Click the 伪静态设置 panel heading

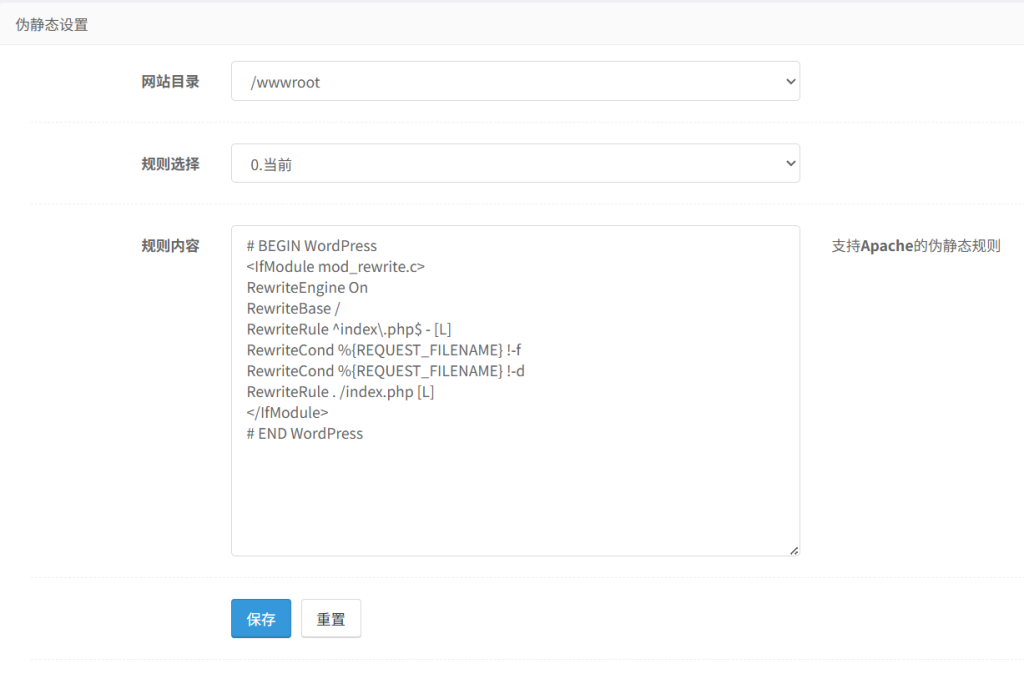tap(52, 25)
